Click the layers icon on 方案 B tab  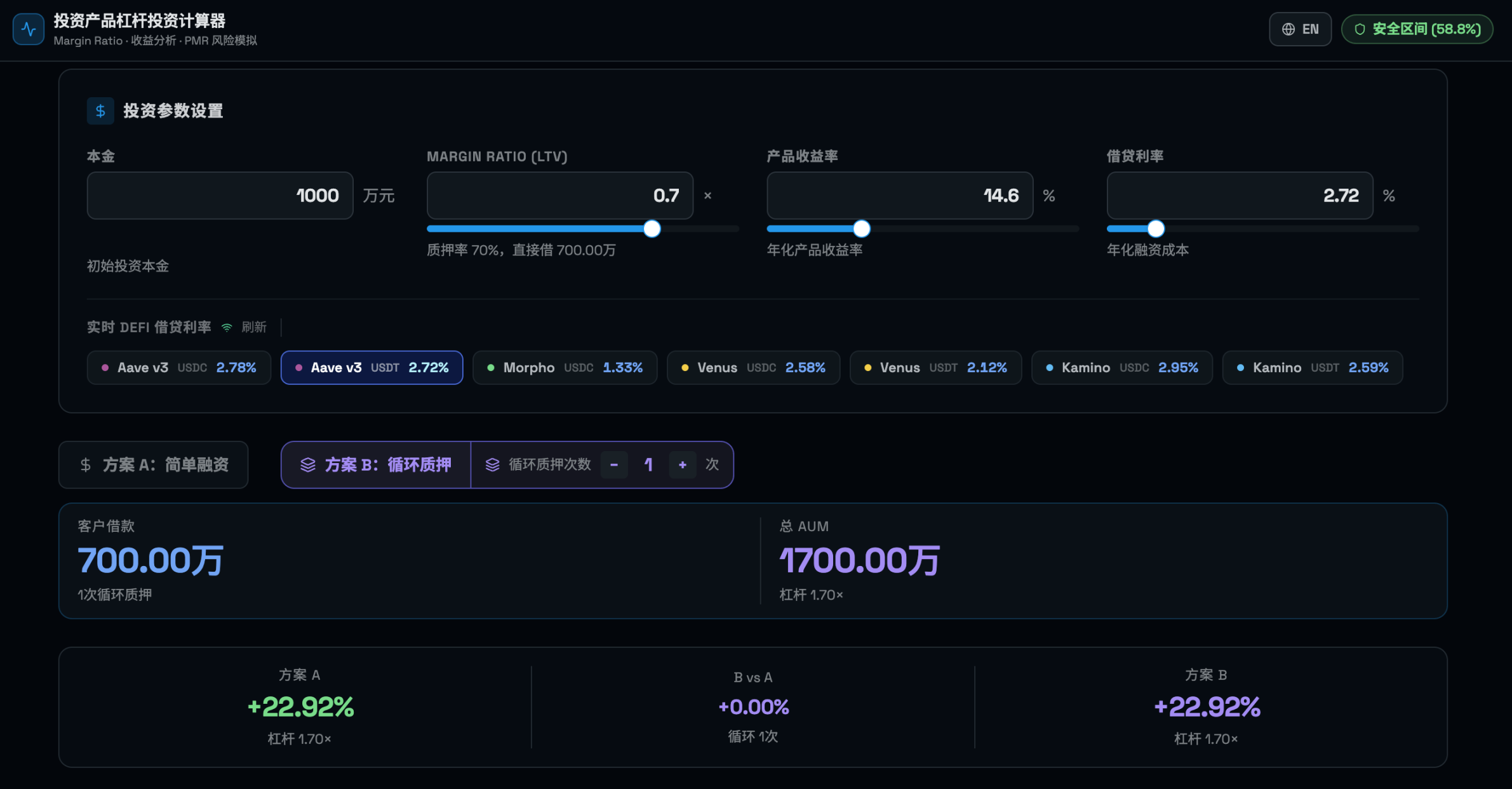click(308, 465)
